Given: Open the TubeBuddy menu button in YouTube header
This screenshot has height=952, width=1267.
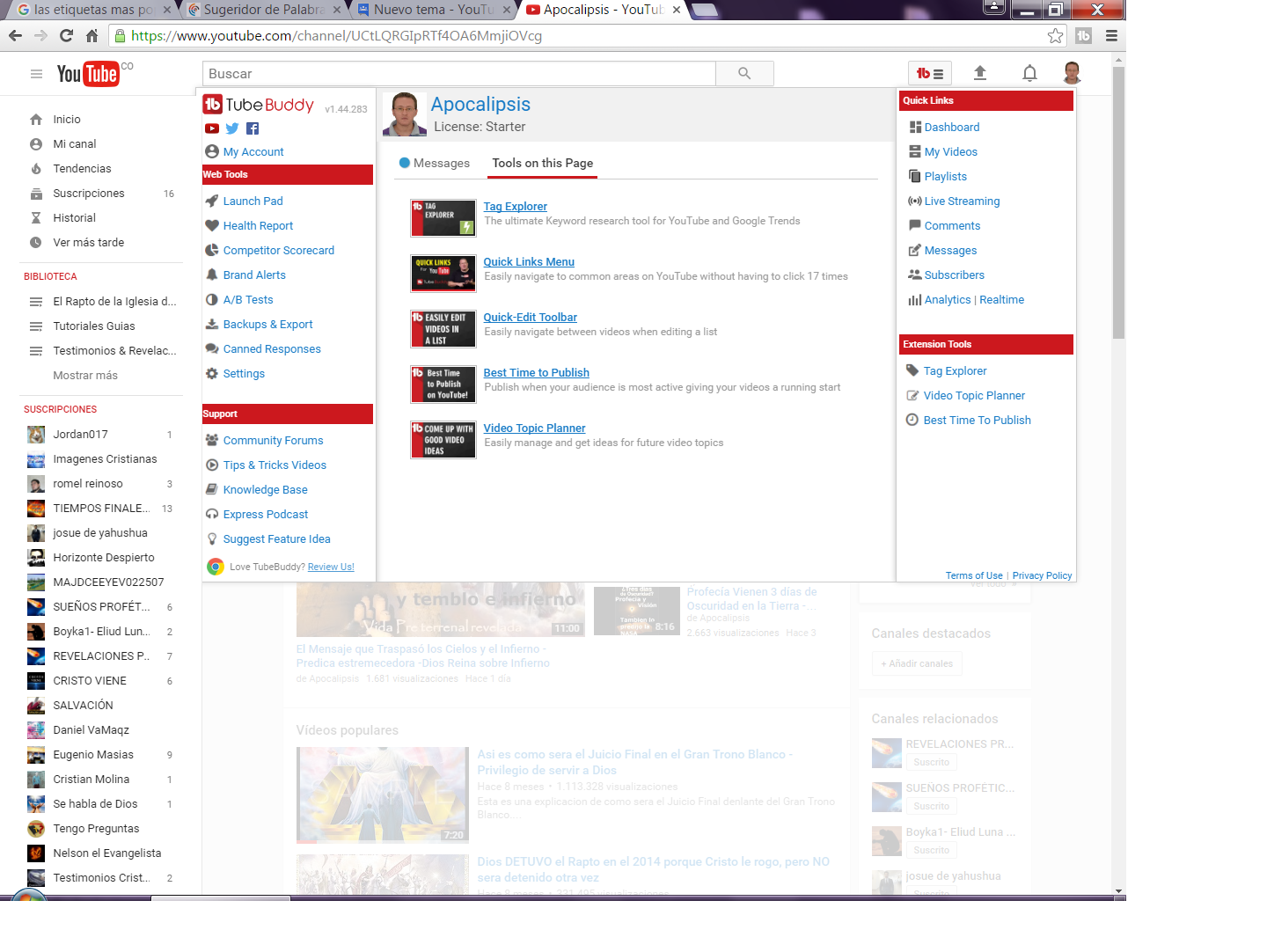Looking at the screenshot, I should 929,74.
